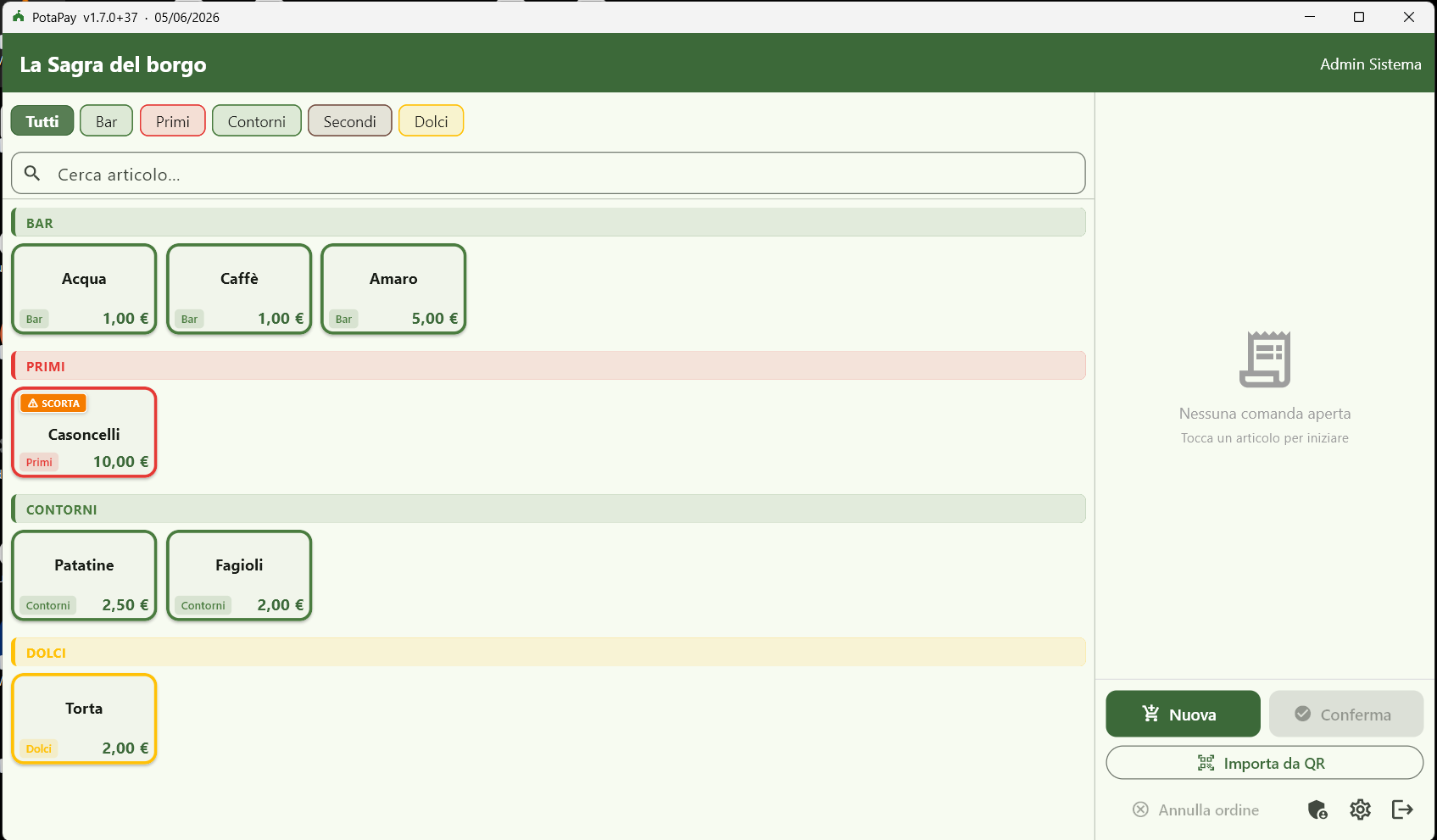
Task: Select the Torta dessert tile
Action: [84, 719]
